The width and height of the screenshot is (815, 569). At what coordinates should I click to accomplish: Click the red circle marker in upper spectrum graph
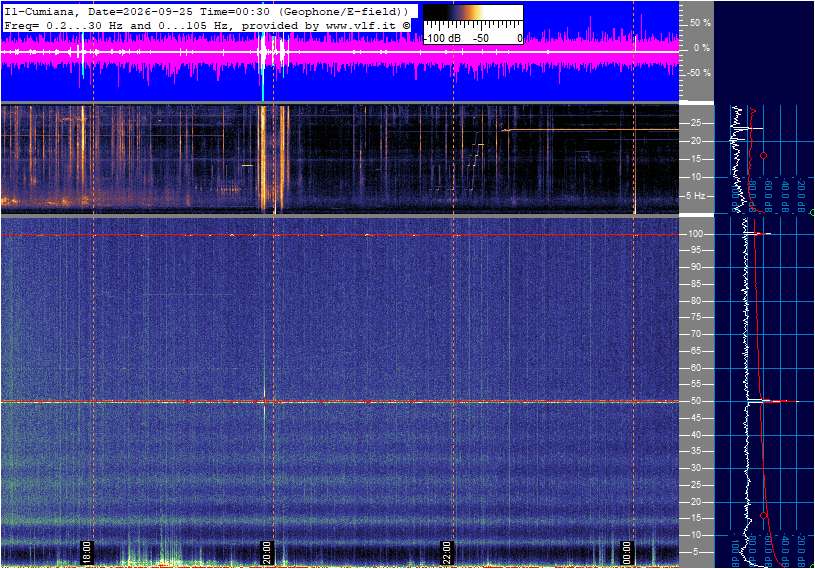click(764, 156)
